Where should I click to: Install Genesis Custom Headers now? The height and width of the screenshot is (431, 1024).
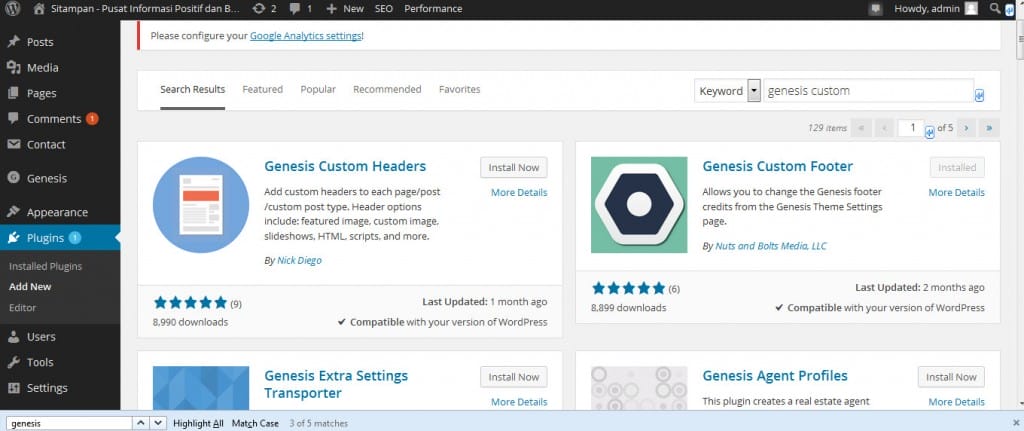tap(514, 167)
